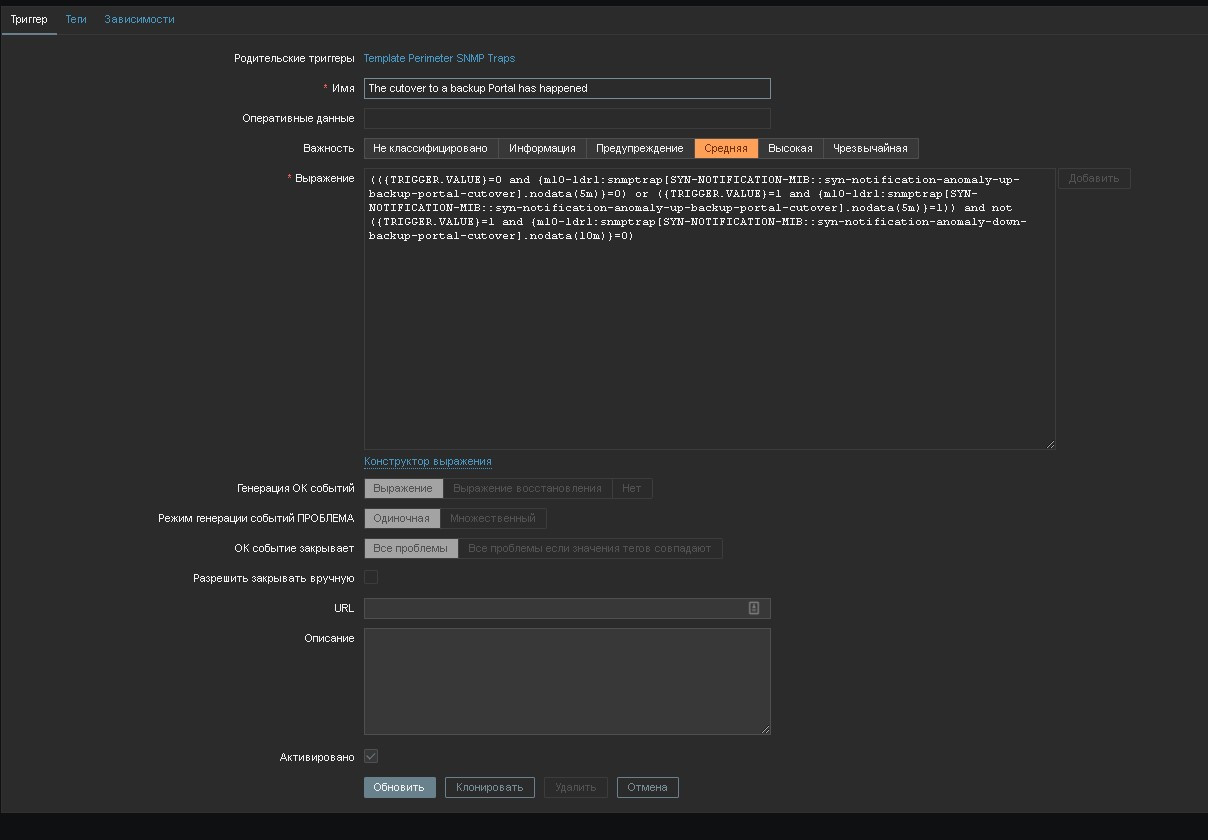
Task: Click the Имя trigger name field
Action: [567, 88]
